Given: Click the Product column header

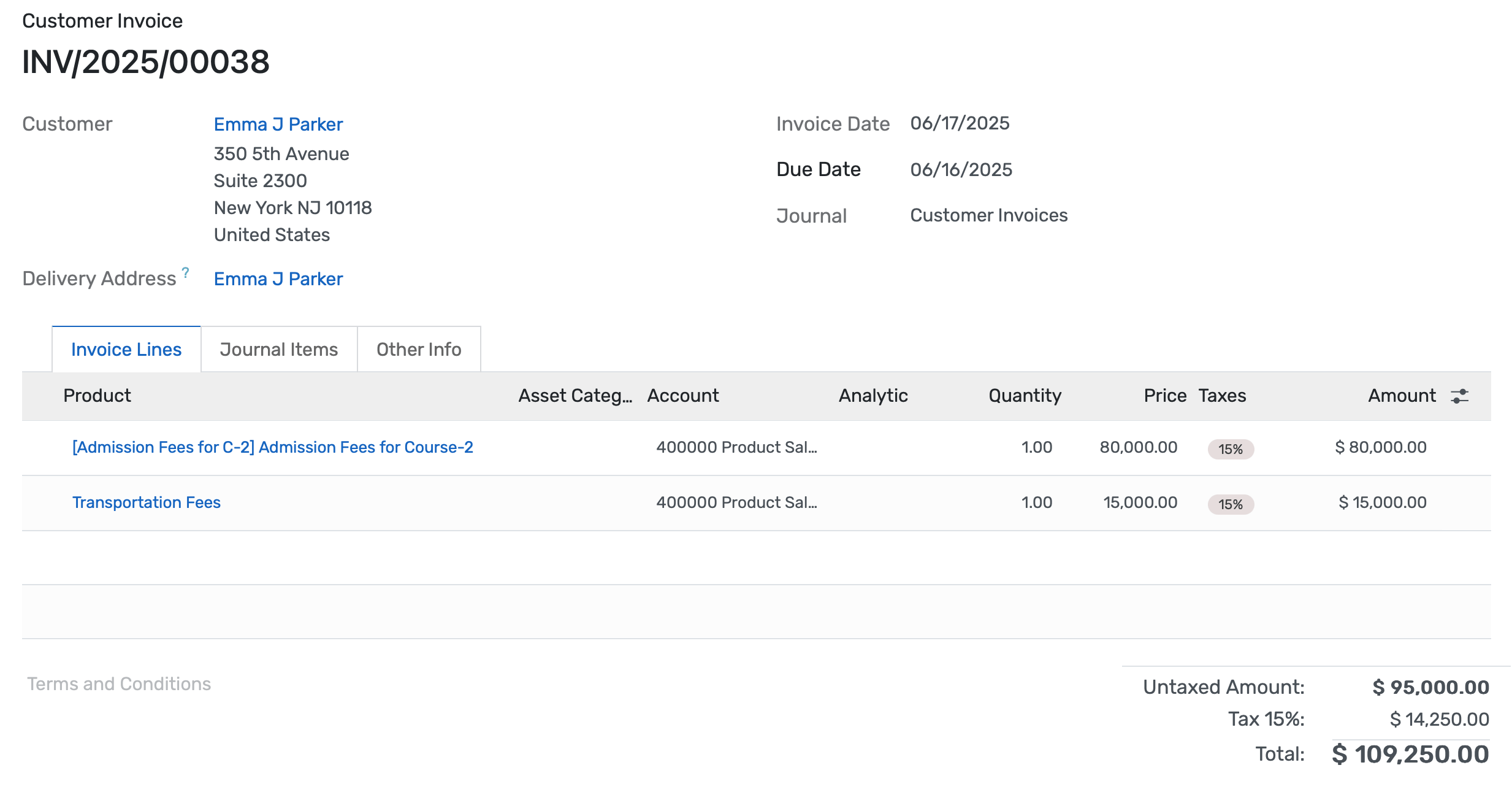Looking at the screenshot, I should coord(96,396).
